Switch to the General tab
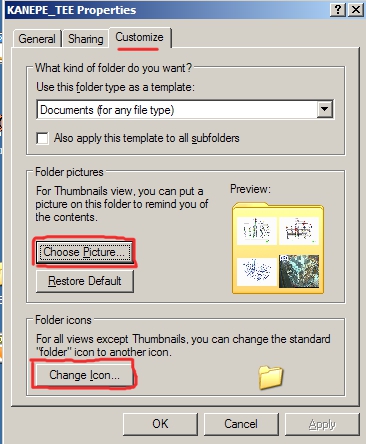Image resolution: width=366 pixels, height=444 pixels. [37, 39]
